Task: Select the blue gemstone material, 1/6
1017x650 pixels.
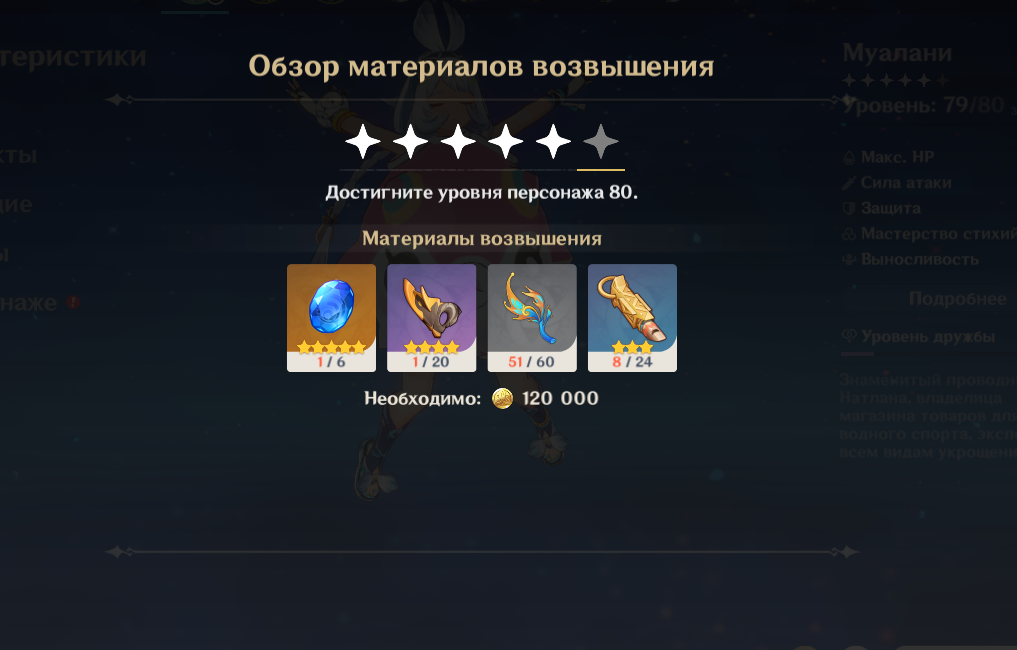Action: click(x=331, y=318)
